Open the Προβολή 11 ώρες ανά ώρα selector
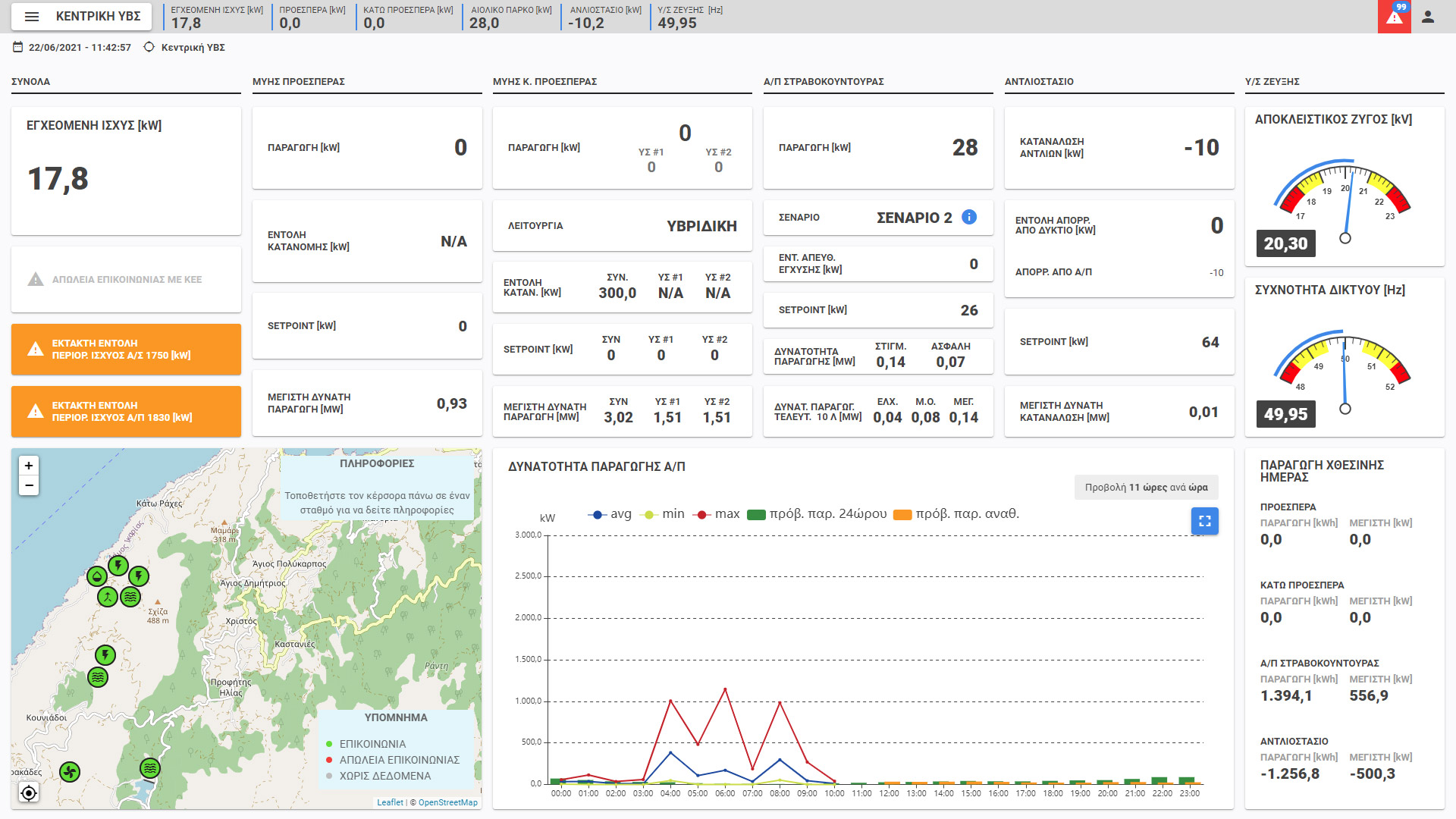Screen dimensions: 1456x819 tap(1145, 487)
